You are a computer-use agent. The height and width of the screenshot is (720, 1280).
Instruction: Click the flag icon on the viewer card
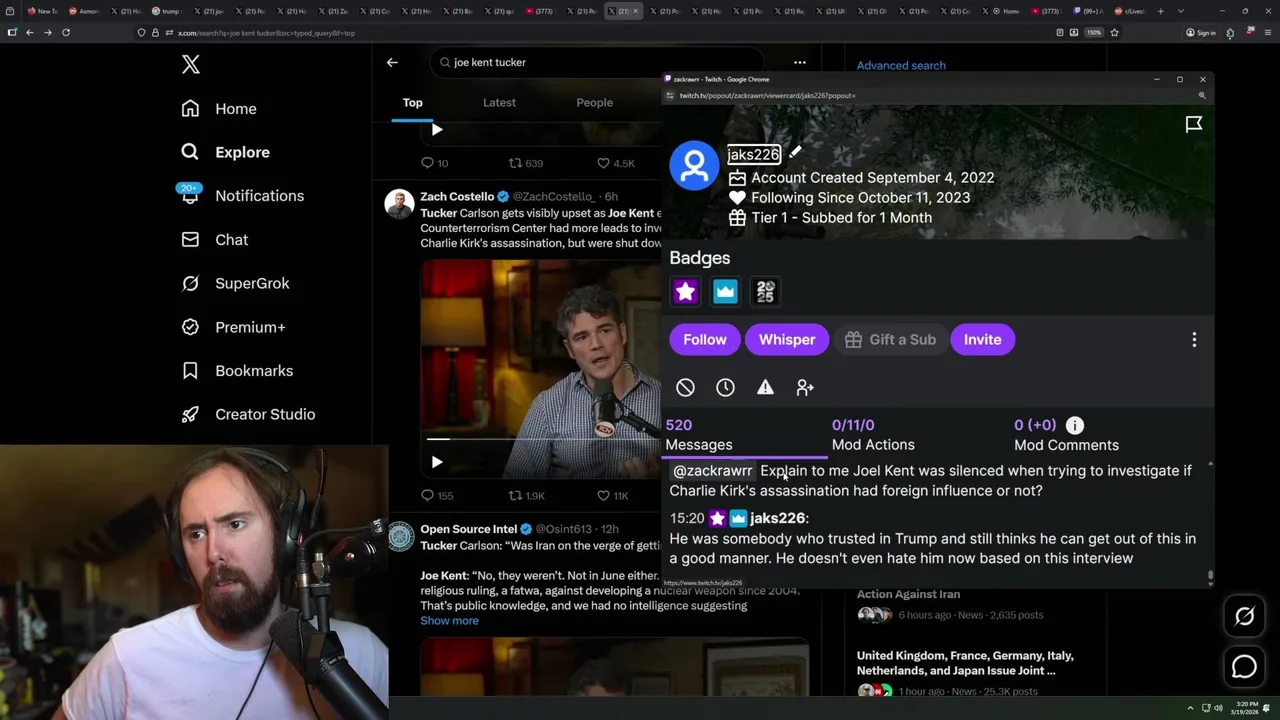pyautogui.click(x=1194, y=125)
